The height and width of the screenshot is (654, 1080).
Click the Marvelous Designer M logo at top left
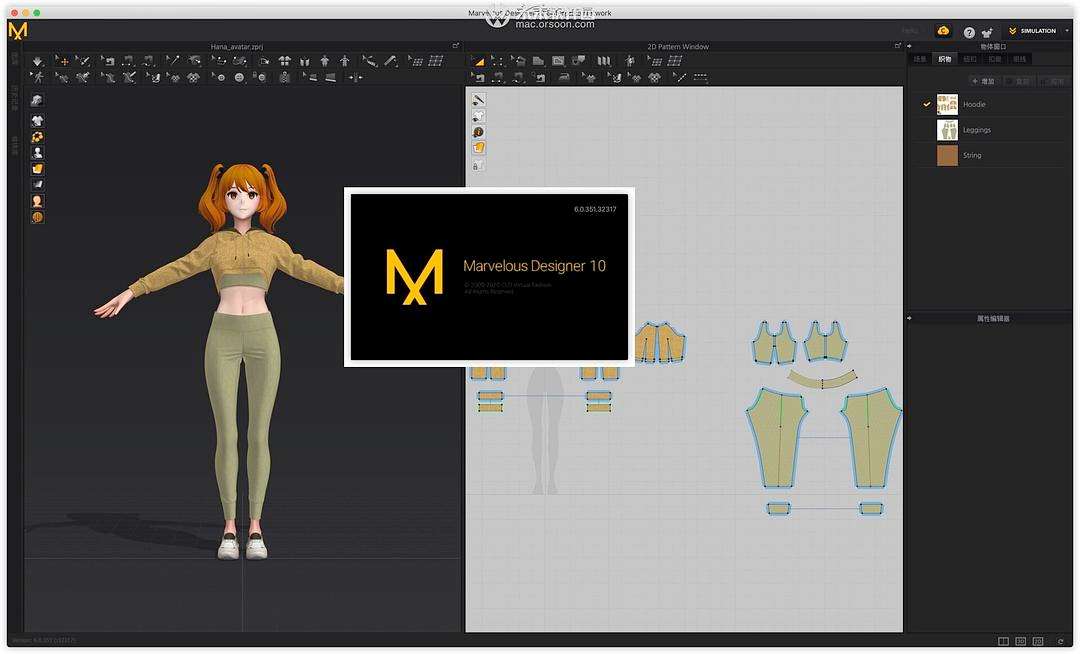tap(18, 31)
